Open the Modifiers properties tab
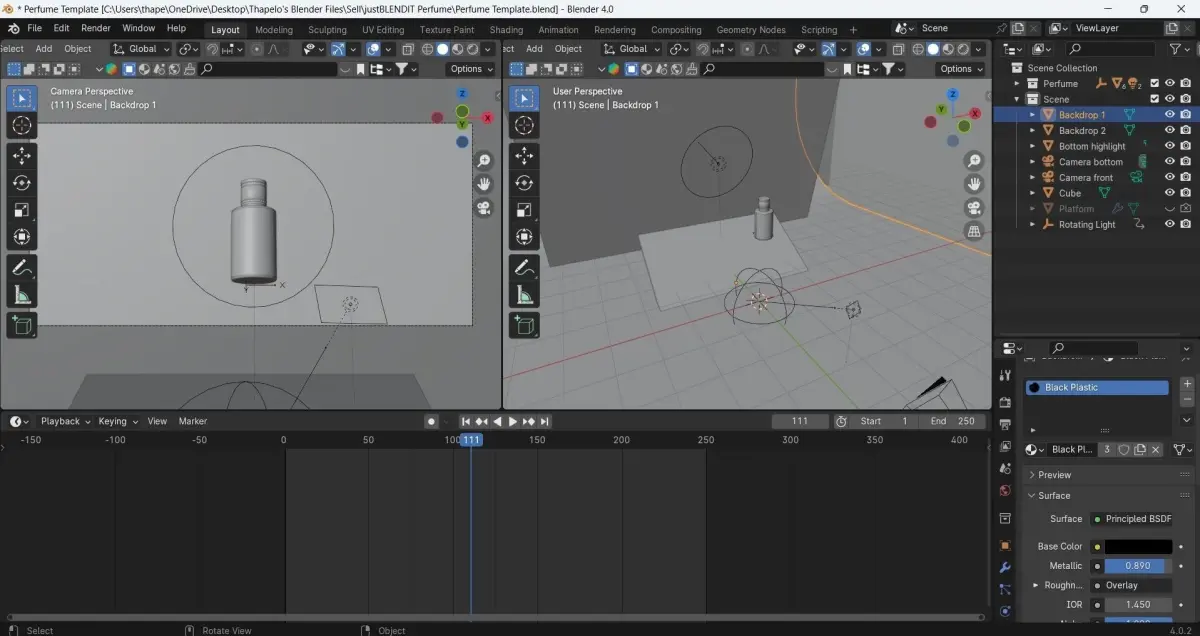The height and width of the screenshot is (636, 1200). (1005, 567)
